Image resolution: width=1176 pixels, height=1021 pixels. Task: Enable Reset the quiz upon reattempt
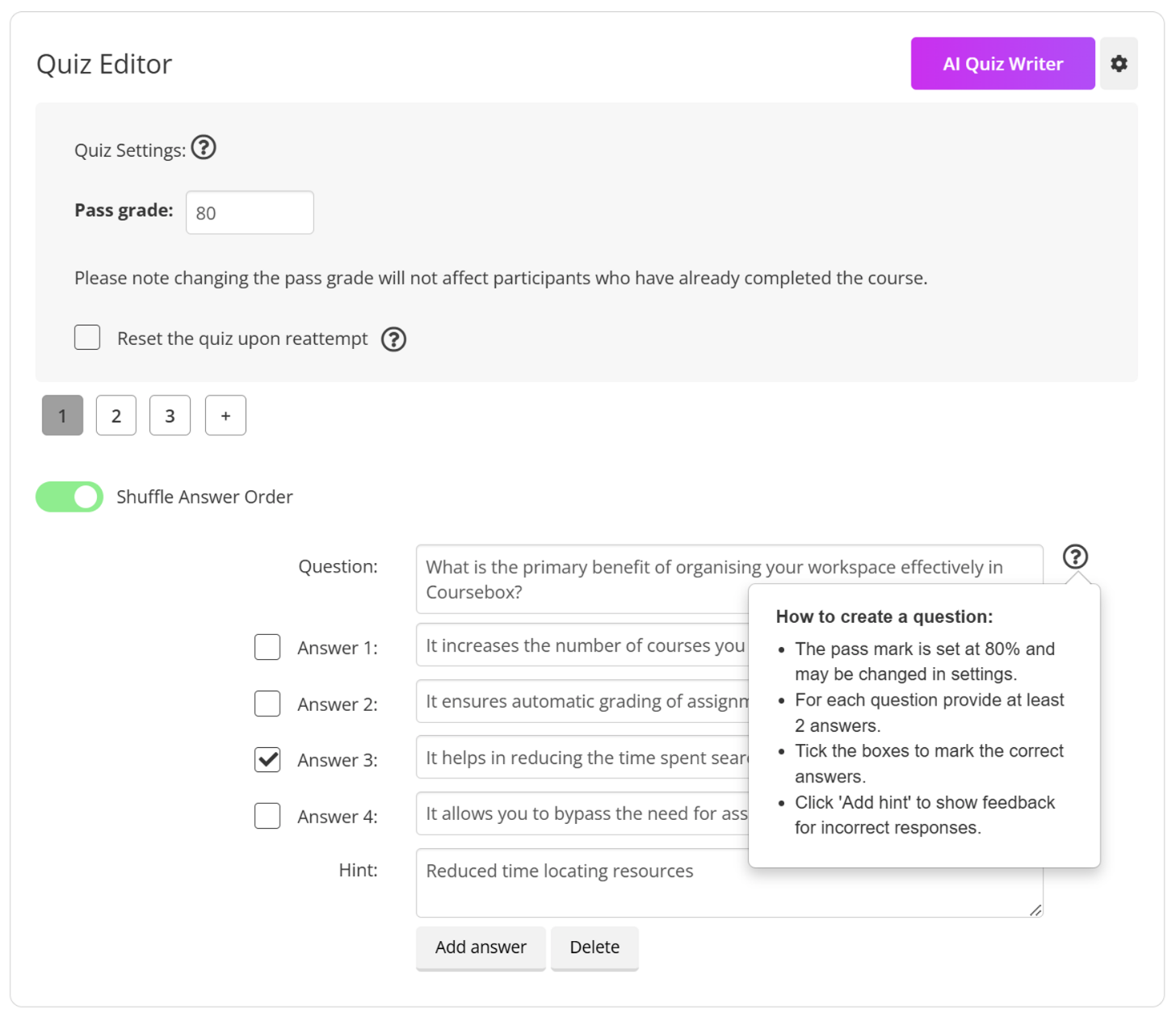pyautogui.click(x=87, y=338)
